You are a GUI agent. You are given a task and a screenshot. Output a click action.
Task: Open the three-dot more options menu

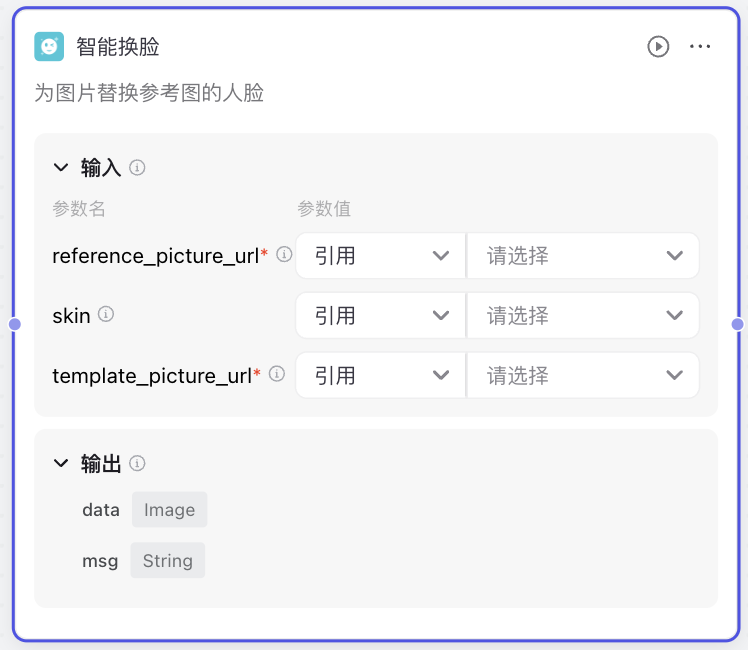point(700,46)
